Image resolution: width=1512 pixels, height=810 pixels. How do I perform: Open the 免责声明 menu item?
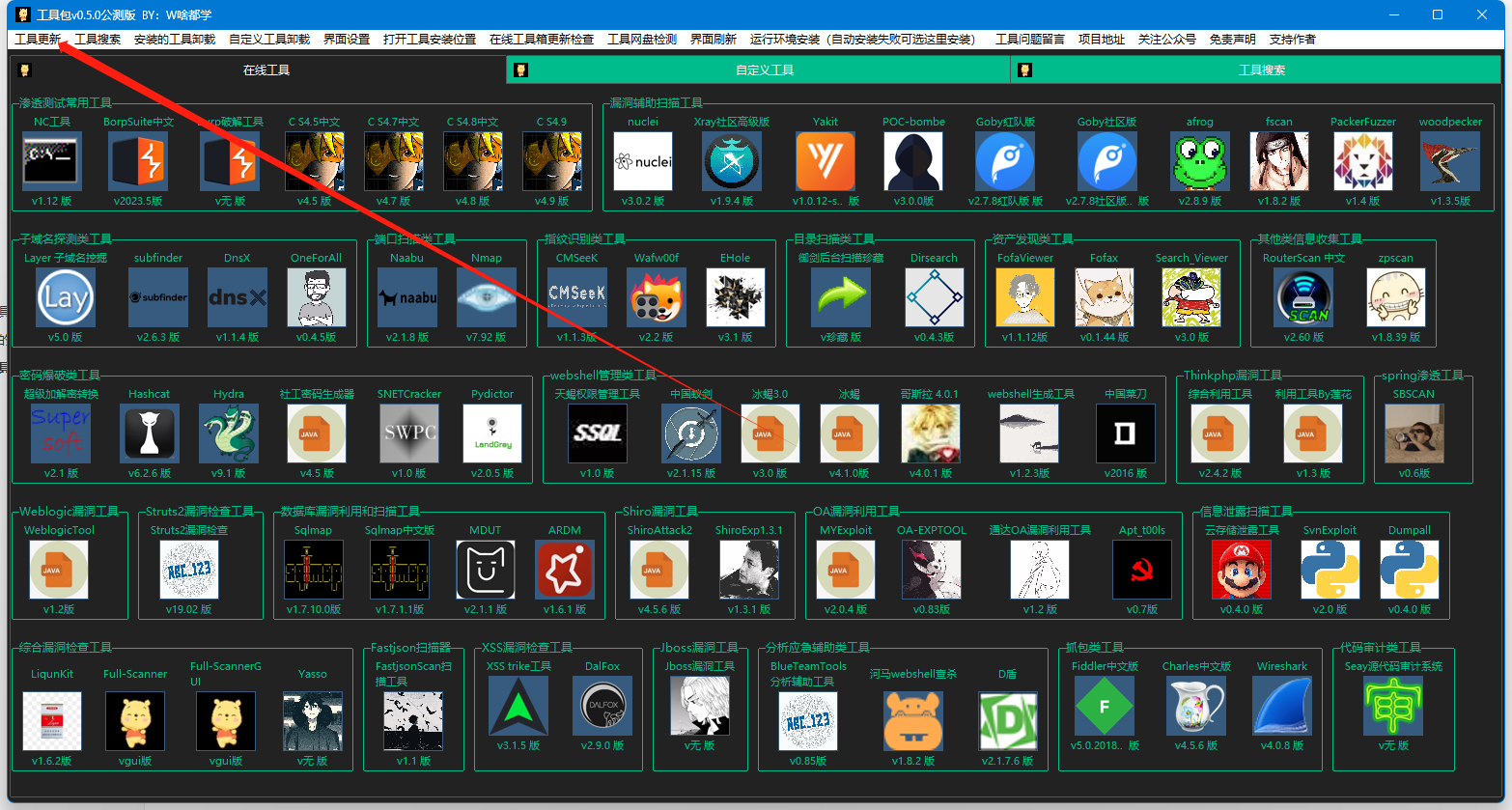[x=1233, y=40]
